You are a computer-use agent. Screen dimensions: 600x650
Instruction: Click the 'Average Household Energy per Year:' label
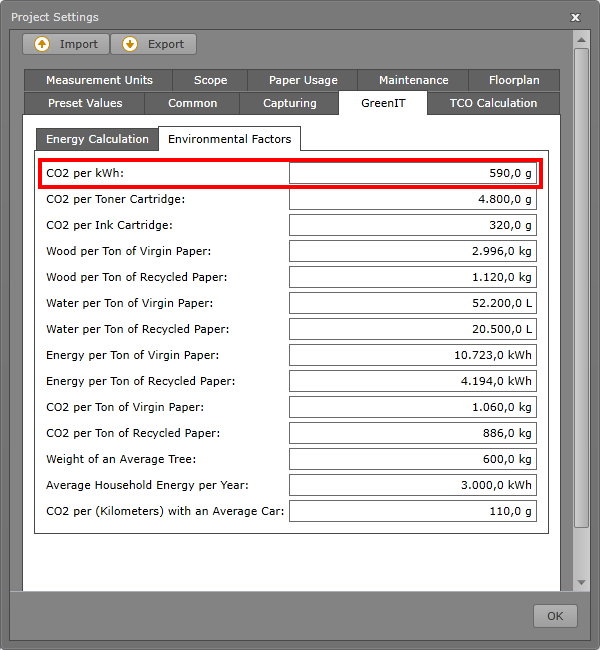point(147,485)
